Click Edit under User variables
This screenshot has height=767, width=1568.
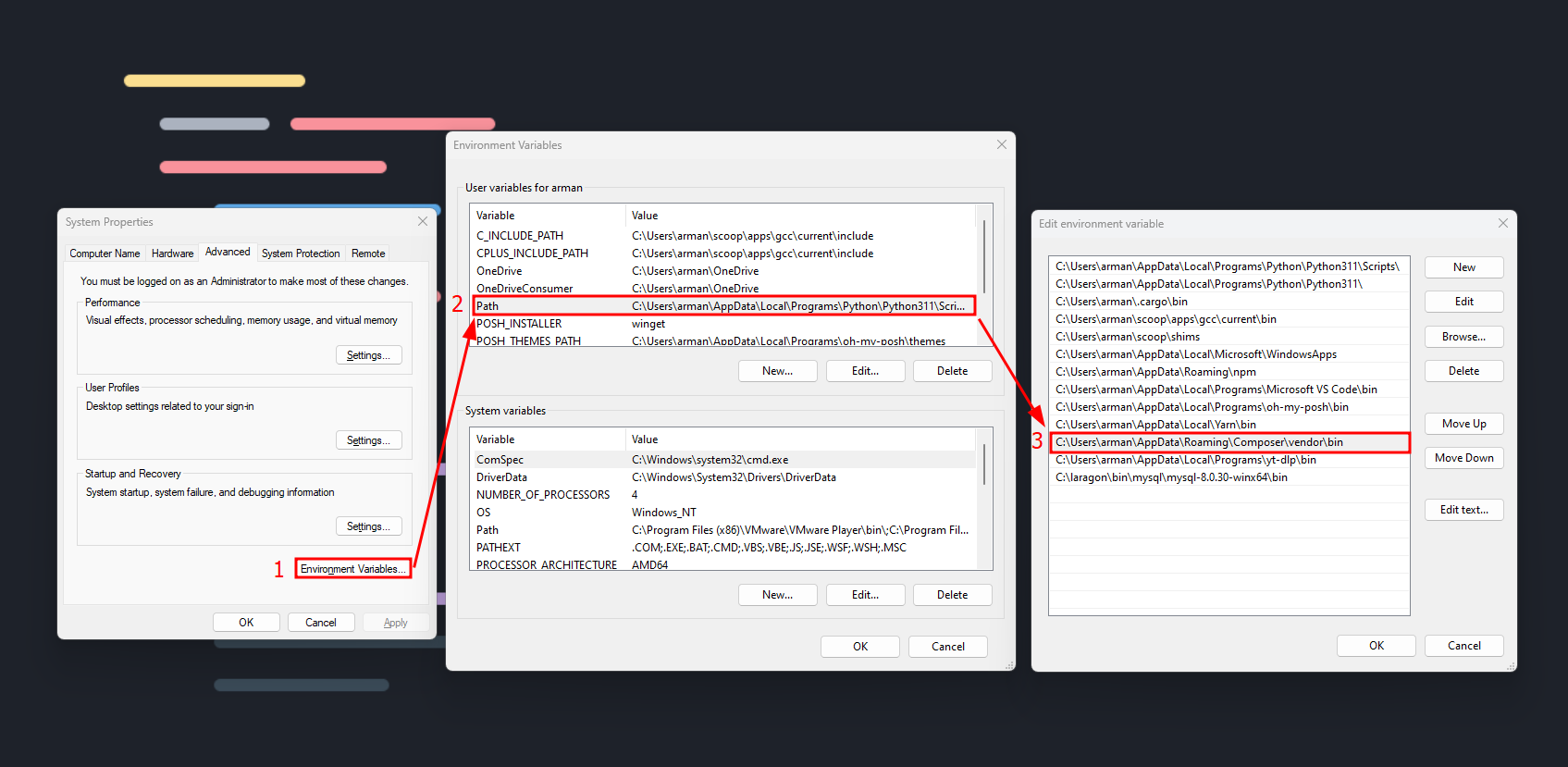[x=865, y=371]
